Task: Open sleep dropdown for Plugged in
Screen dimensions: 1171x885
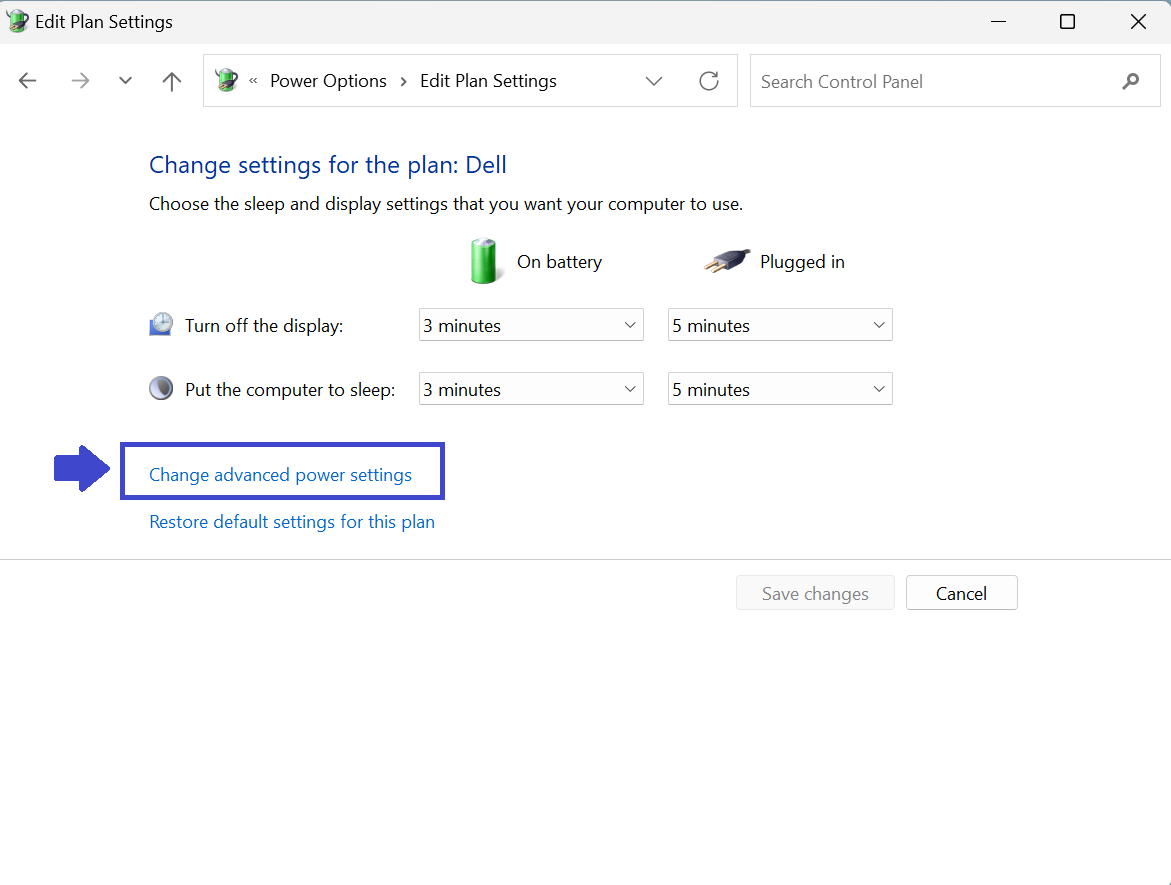Action: point(780,390)
